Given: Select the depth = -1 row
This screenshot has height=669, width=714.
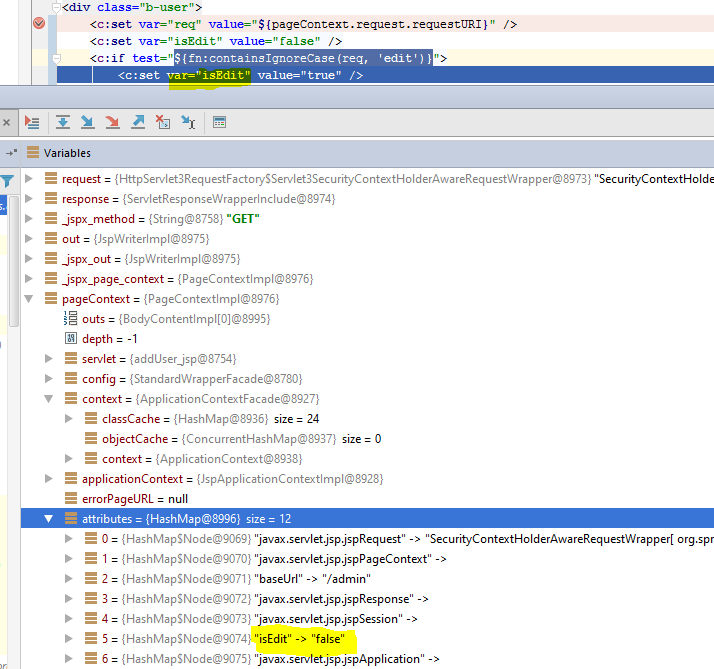Looking at the screenshot, I should pos(367,339).
